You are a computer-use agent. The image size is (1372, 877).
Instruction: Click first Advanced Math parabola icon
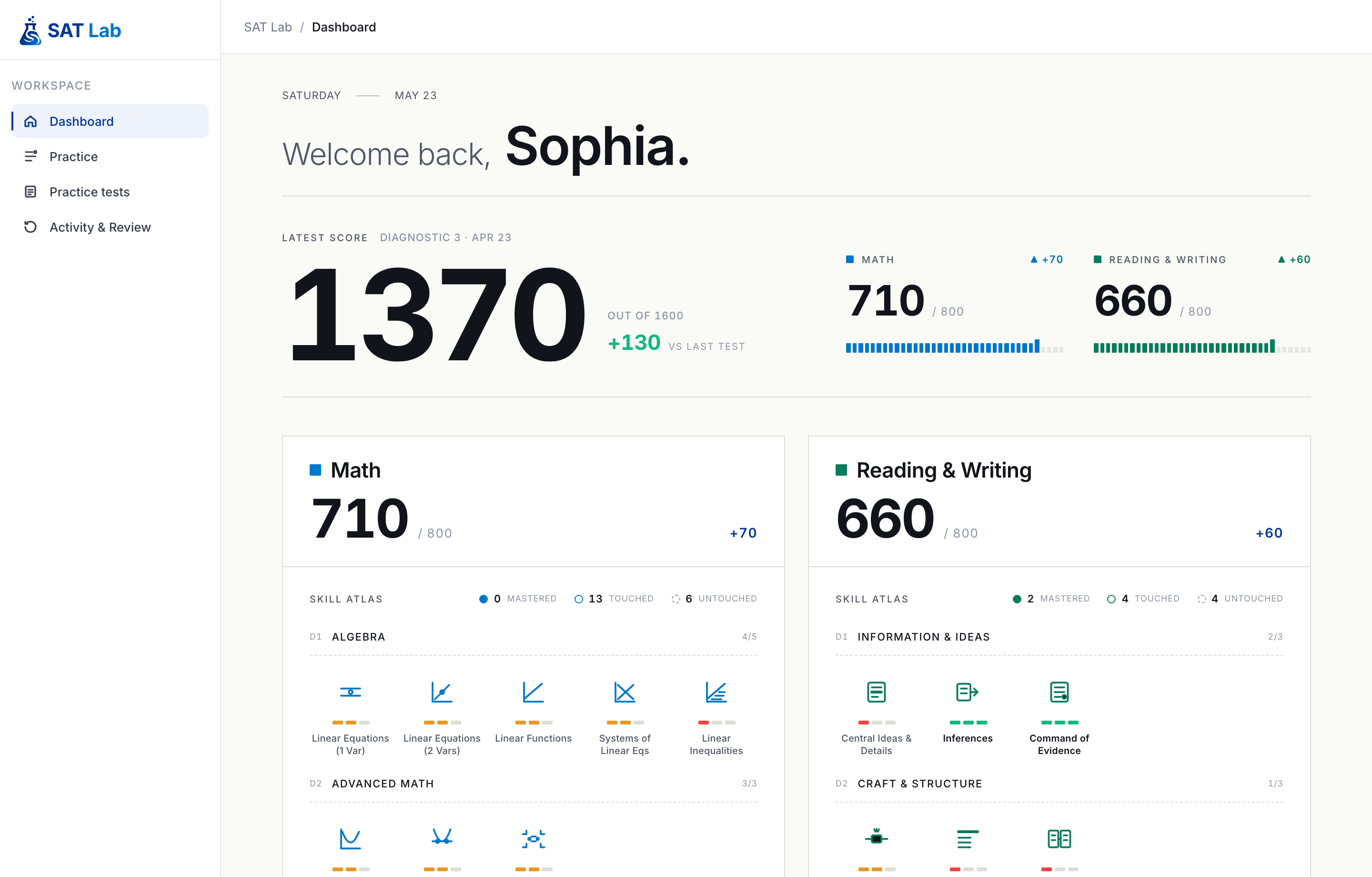click(351, 839)
